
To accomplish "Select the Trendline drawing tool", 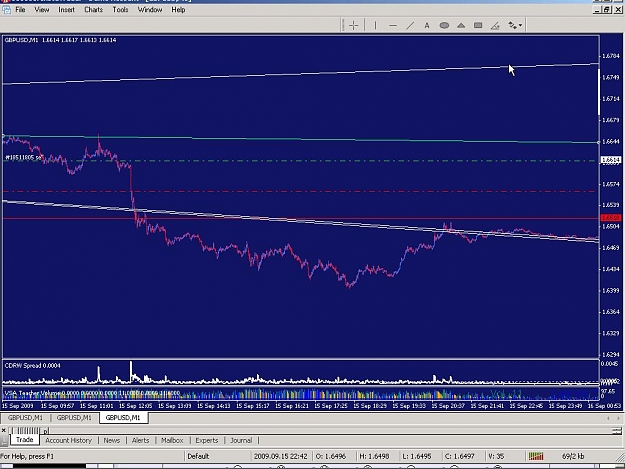I will [409, 26].
